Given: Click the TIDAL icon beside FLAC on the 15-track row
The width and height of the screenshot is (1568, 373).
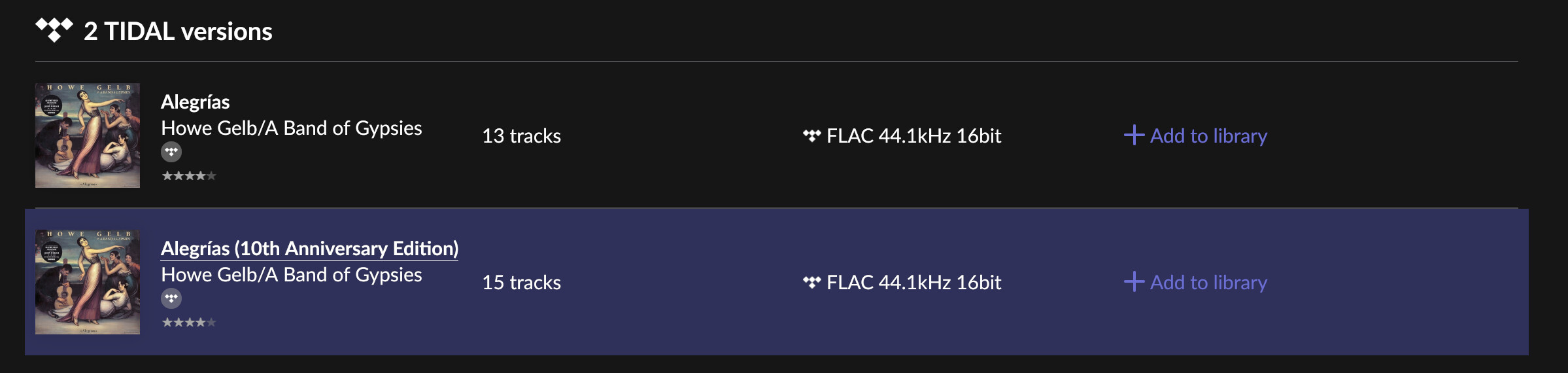Looking at the screenshot, I should (811, 282).
